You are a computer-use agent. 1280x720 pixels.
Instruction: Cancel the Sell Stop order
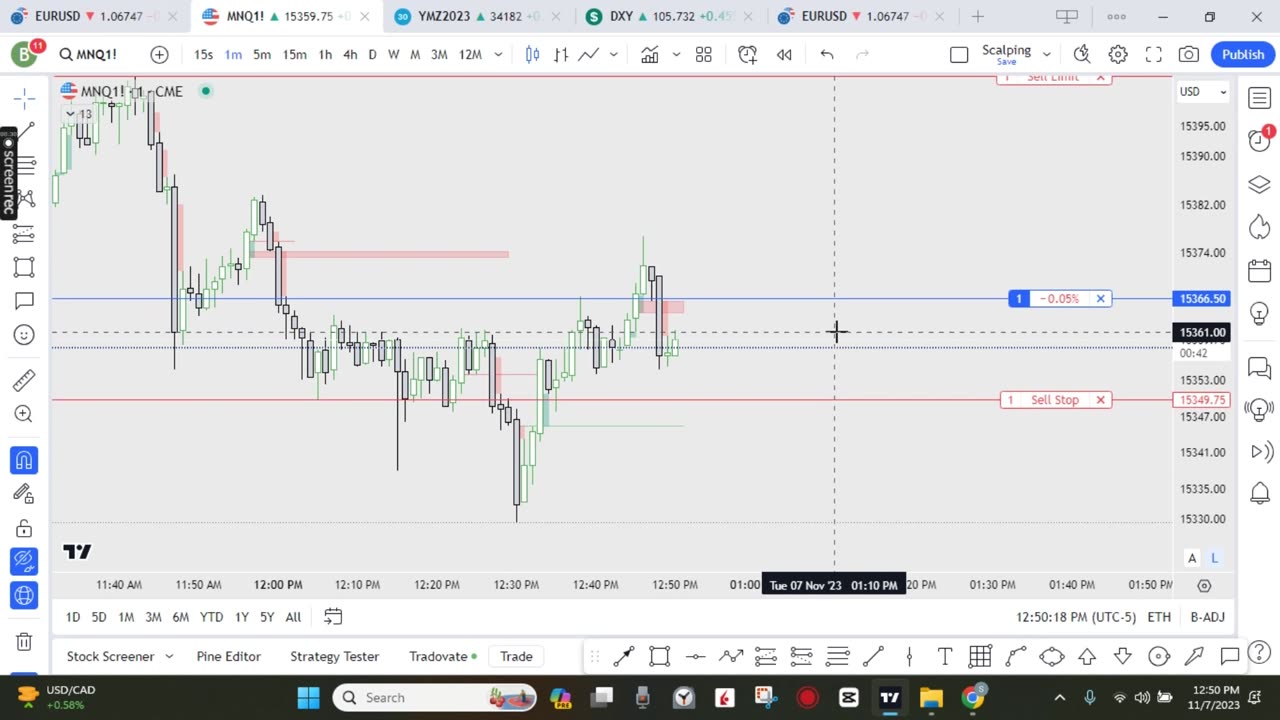pos(1100,400)
